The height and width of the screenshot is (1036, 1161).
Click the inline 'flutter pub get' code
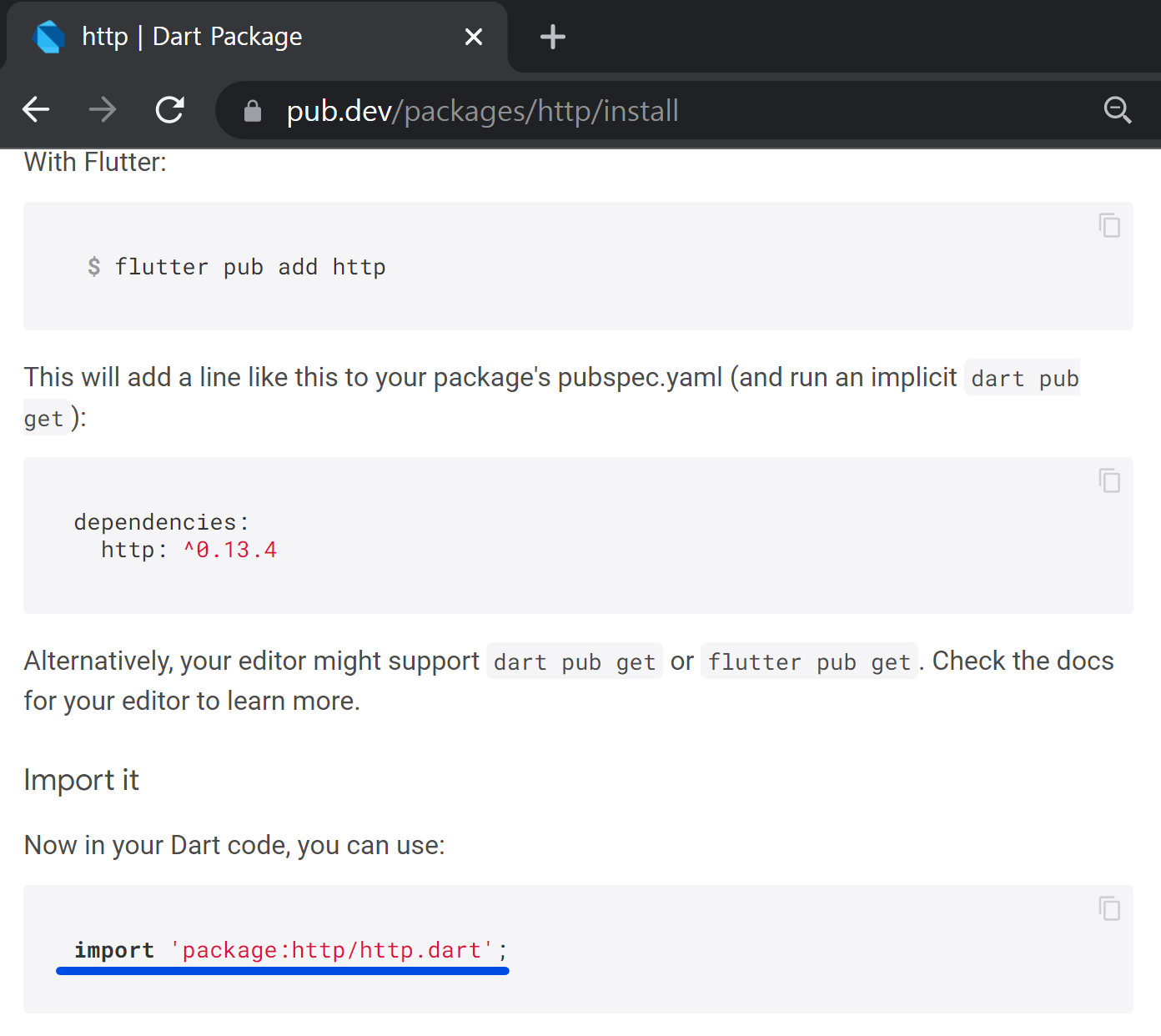click(x=809, y=662)
